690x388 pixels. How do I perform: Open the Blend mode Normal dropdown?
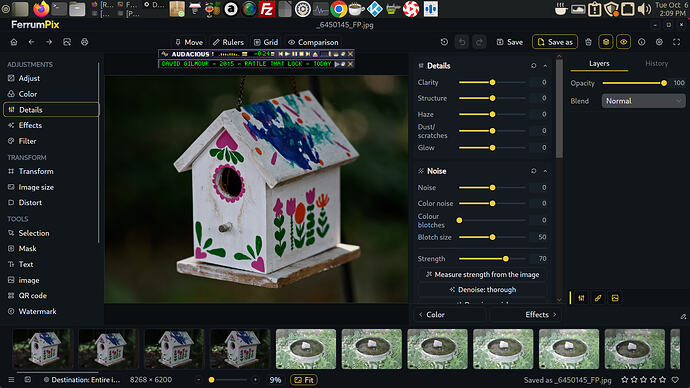[x=643, y=101]
